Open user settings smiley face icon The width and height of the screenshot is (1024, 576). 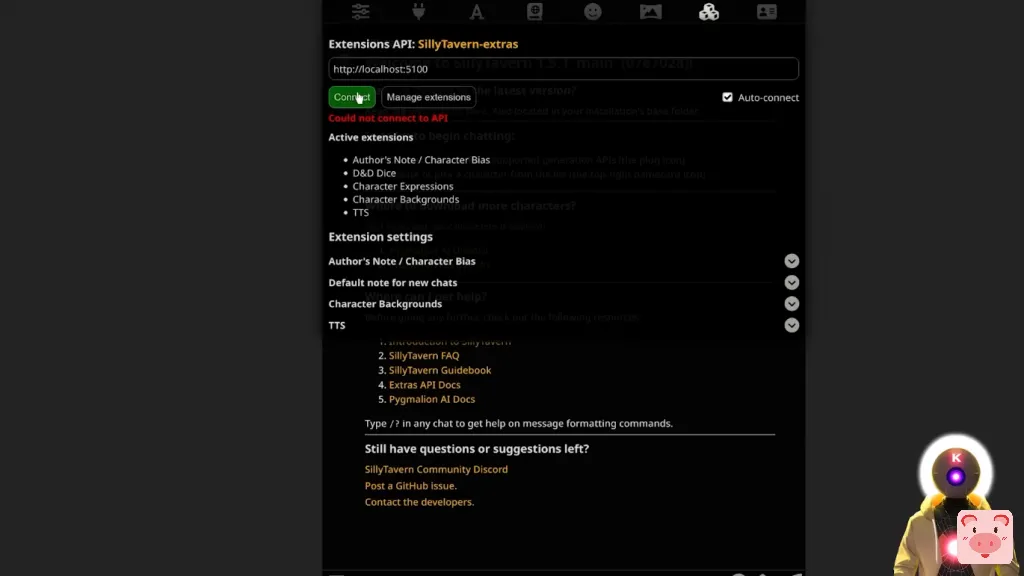[593, 12]
